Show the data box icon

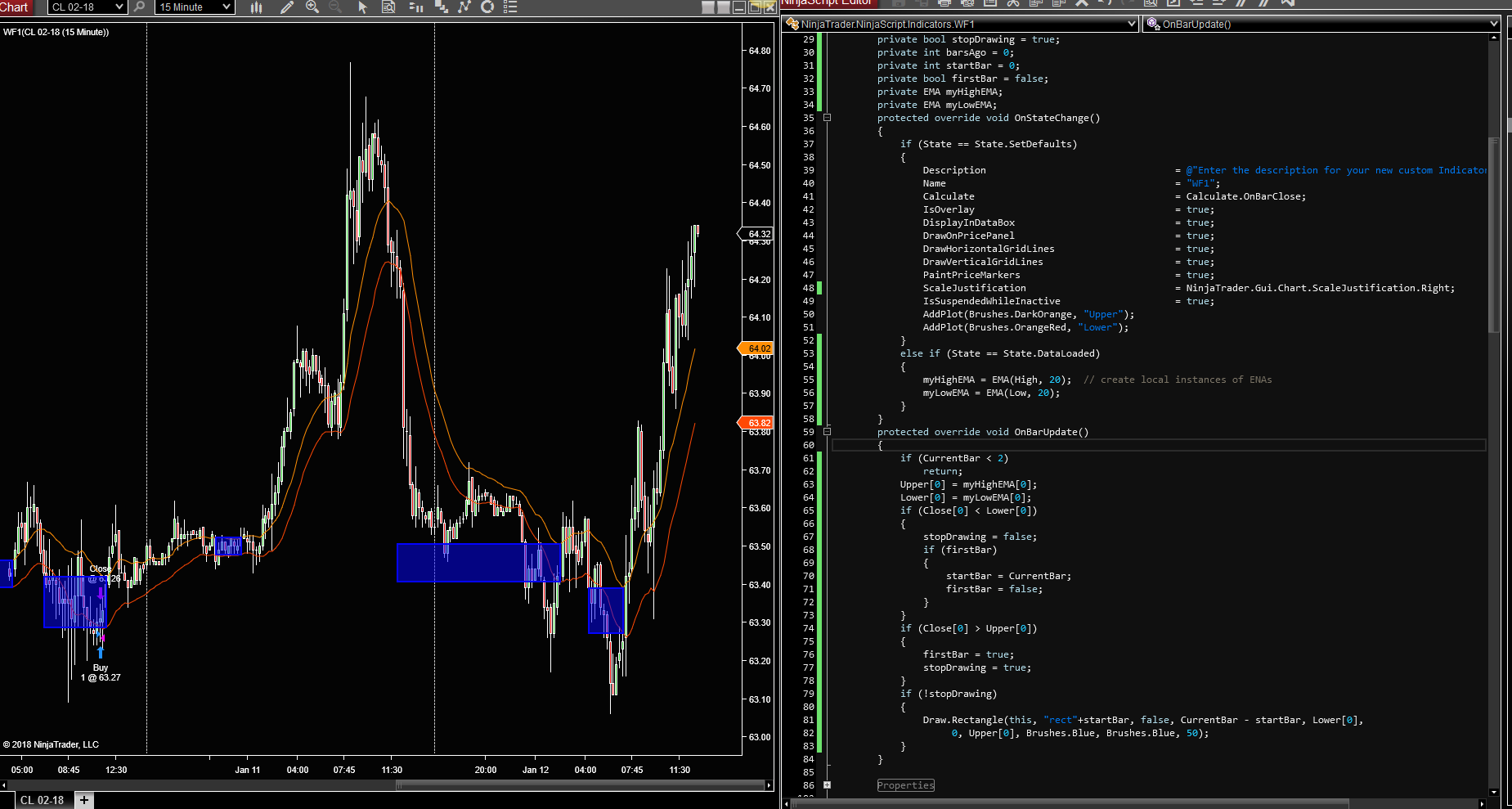click(x=389, y=7)
